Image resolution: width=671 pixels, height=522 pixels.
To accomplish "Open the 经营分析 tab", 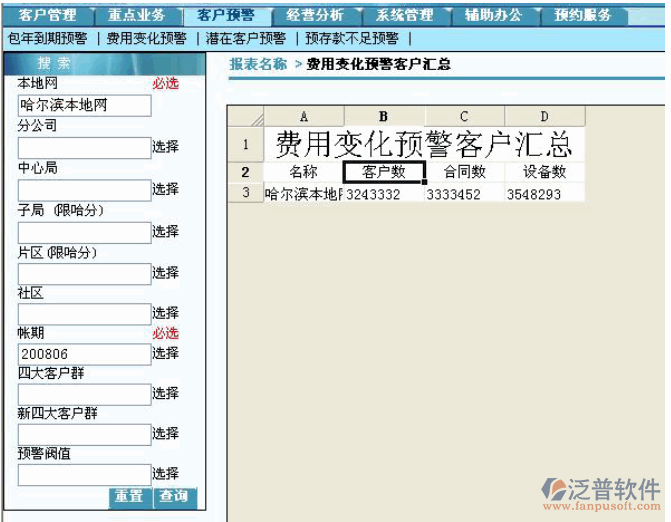I will [x=314, y=15].
